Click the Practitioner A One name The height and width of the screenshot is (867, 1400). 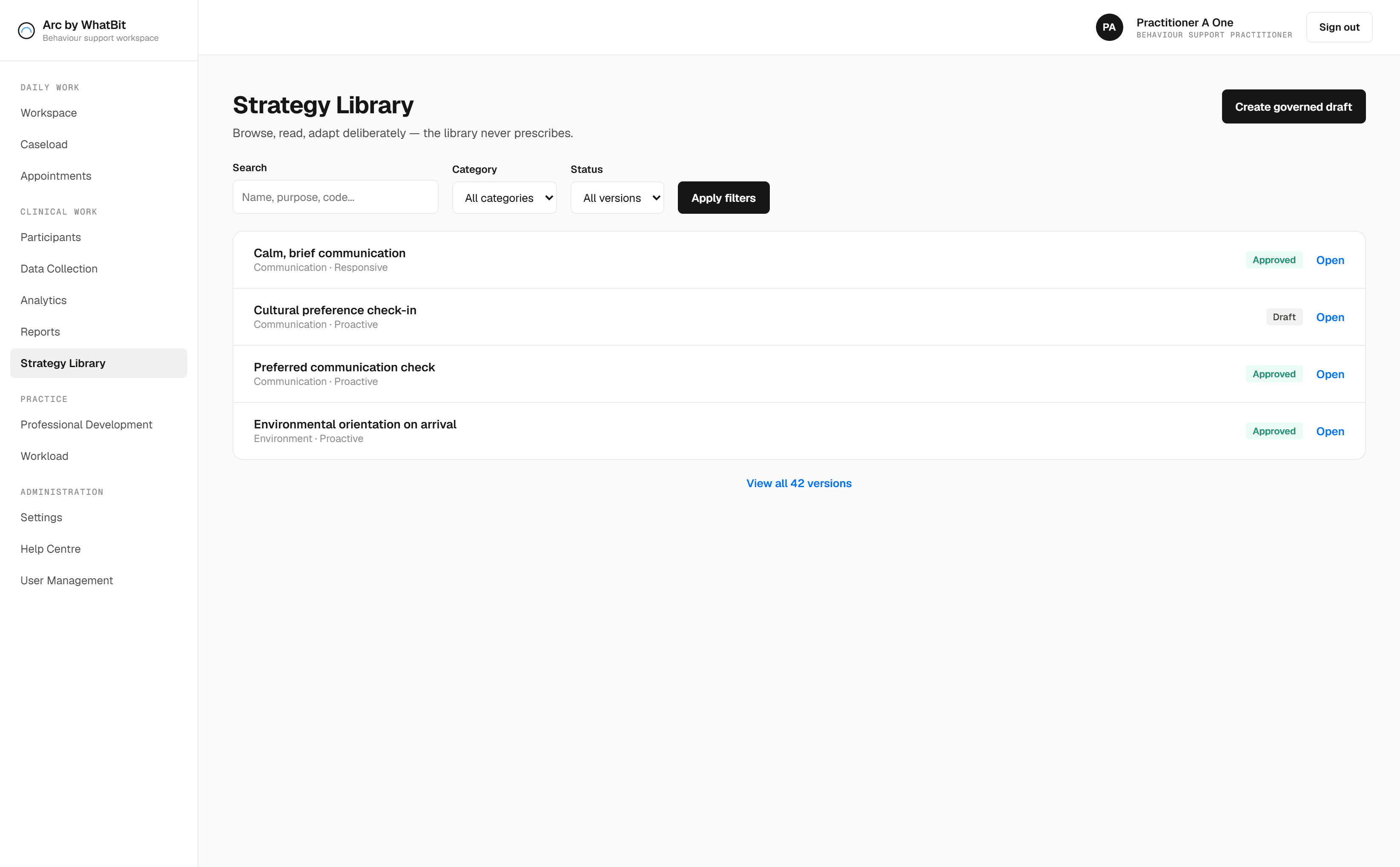click(1185, 23)
